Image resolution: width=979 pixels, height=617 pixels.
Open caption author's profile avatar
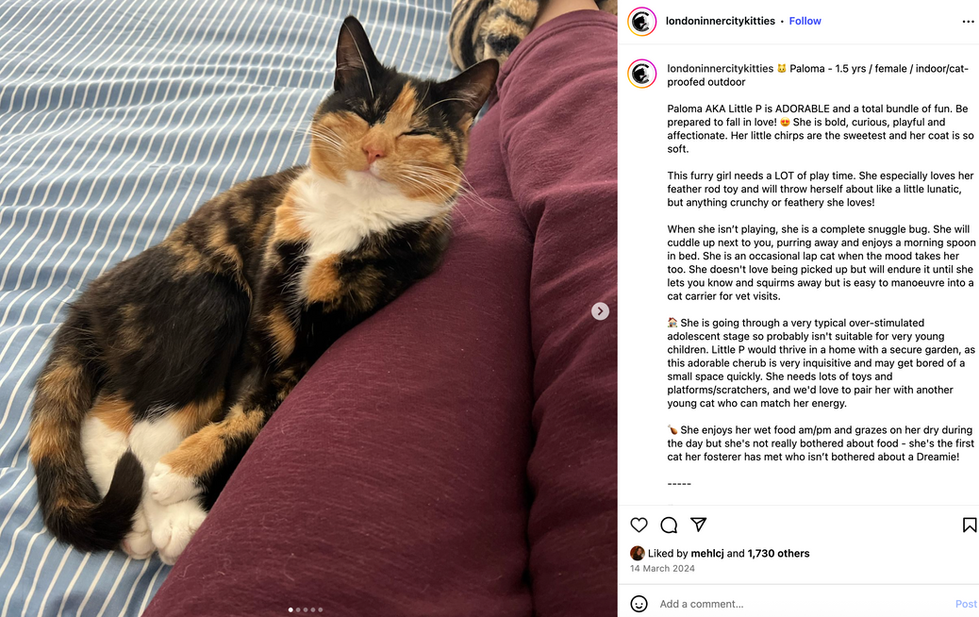(x=641, y=74)
